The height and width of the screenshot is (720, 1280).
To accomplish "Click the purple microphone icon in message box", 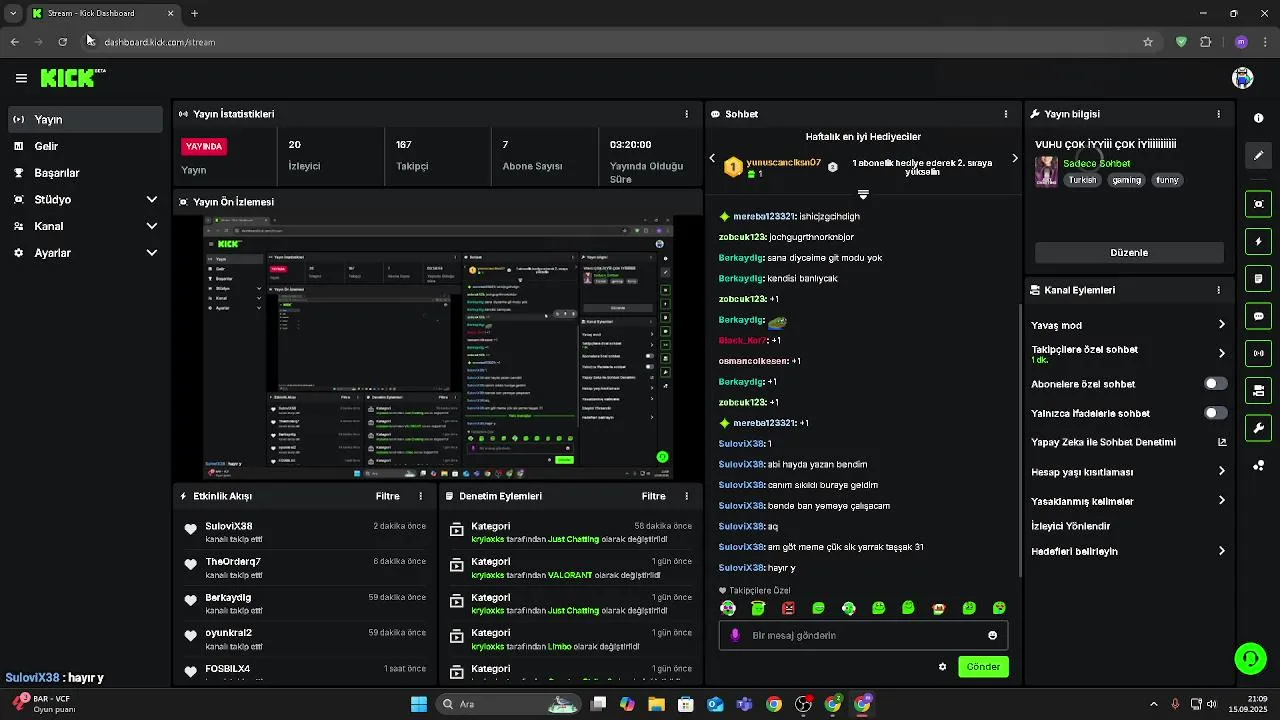I will click(735, 635).
